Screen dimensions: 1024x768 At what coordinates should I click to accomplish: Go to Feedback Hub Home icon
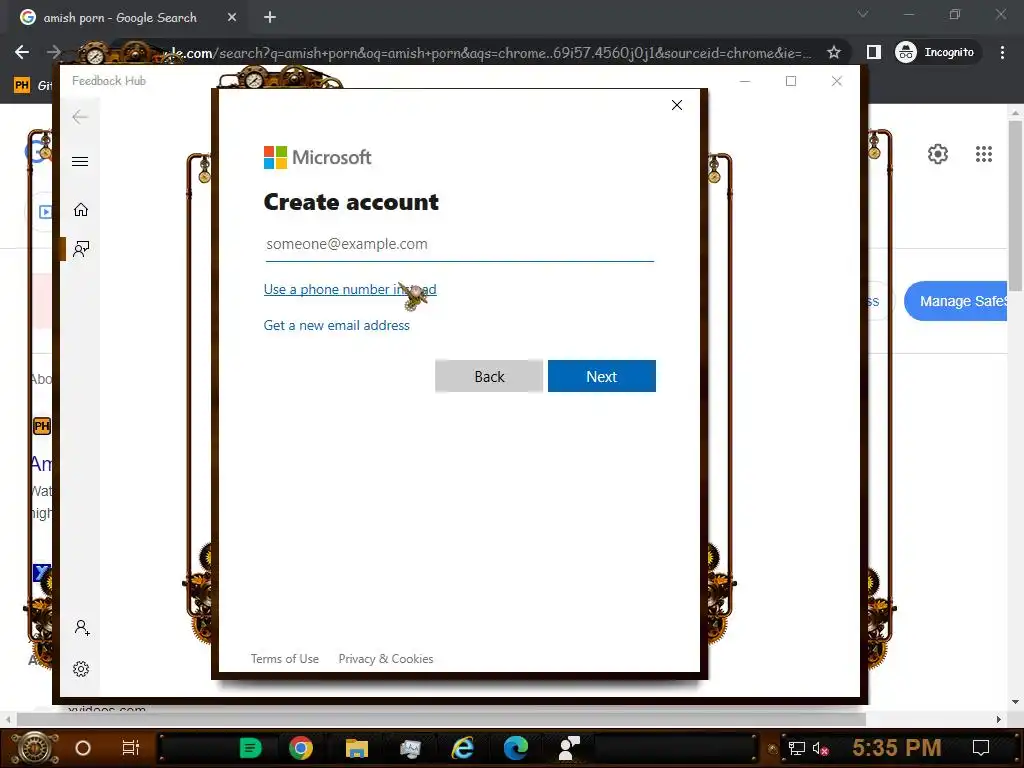tap(80, 210)
